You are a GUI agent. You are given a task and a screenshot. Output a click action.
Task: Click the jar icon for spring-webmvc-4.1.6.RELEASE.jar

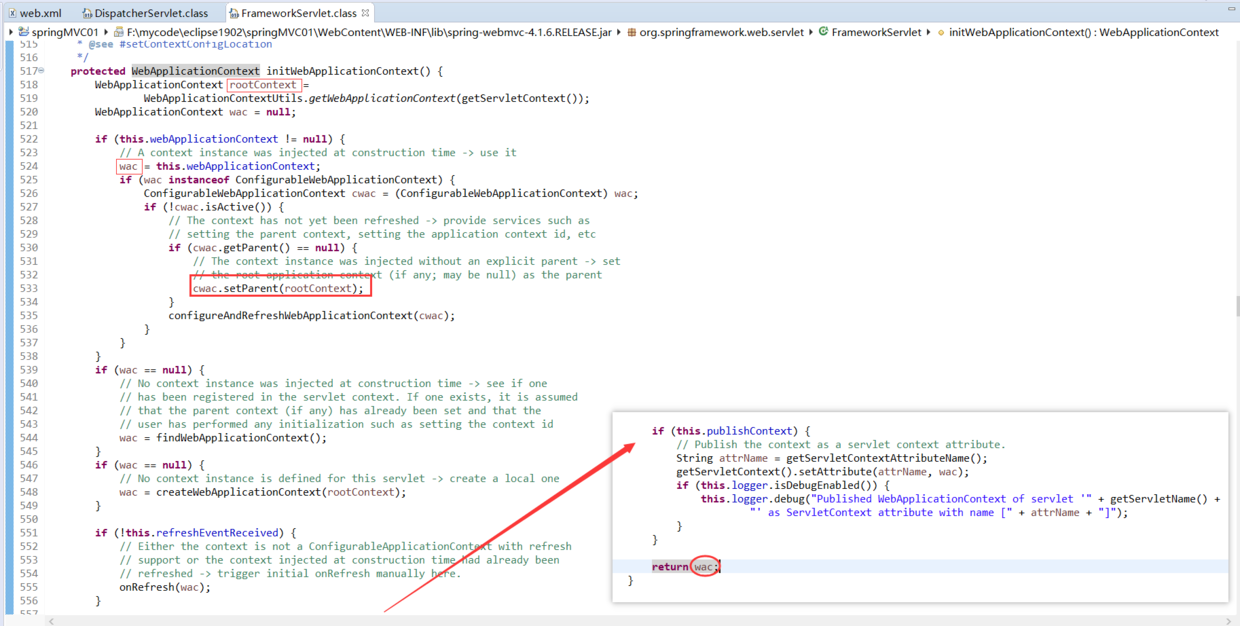coord(117,32)
